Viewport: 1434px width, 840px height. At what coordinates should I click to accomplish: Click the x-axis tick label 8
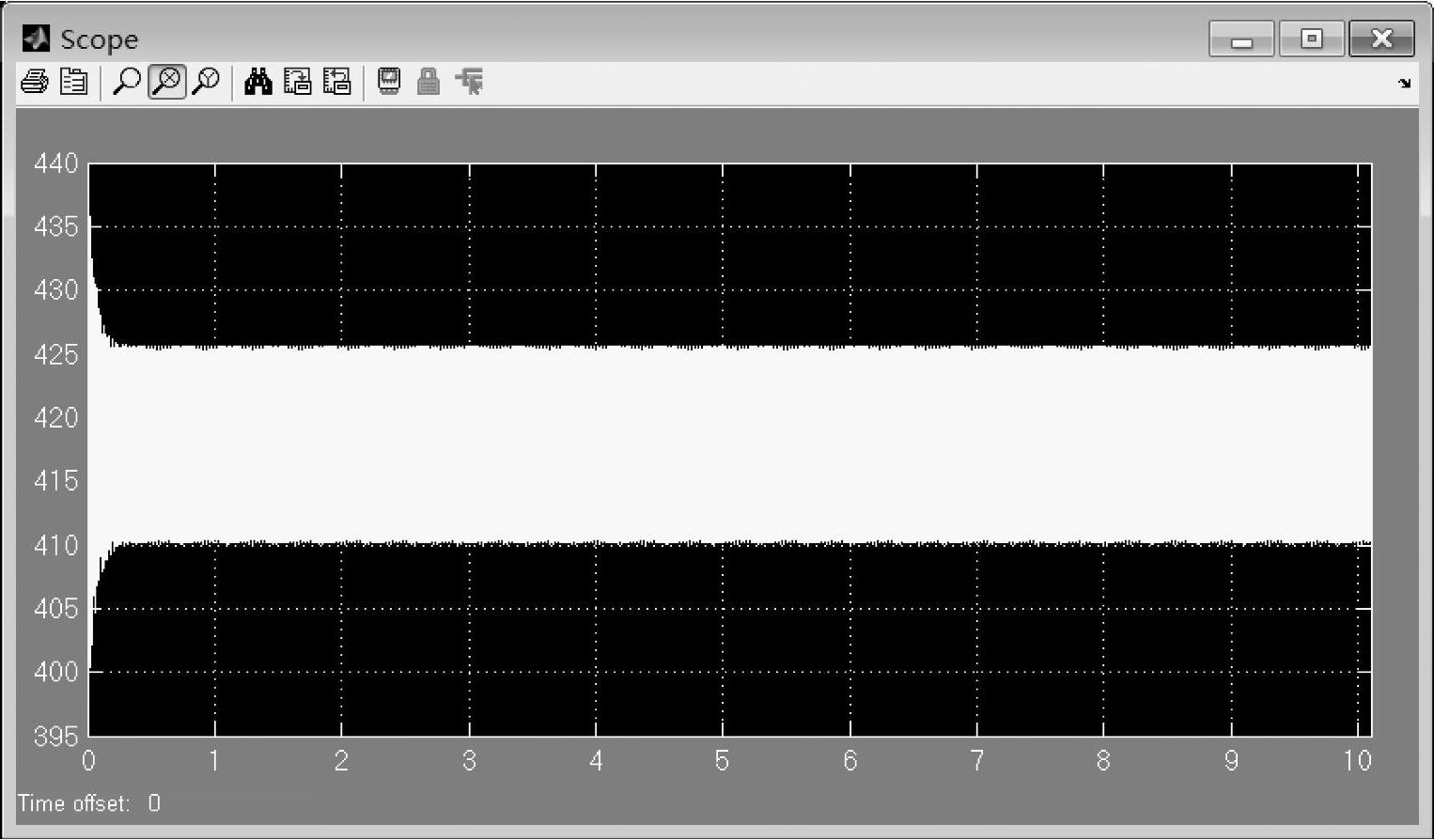point(1103,760)
